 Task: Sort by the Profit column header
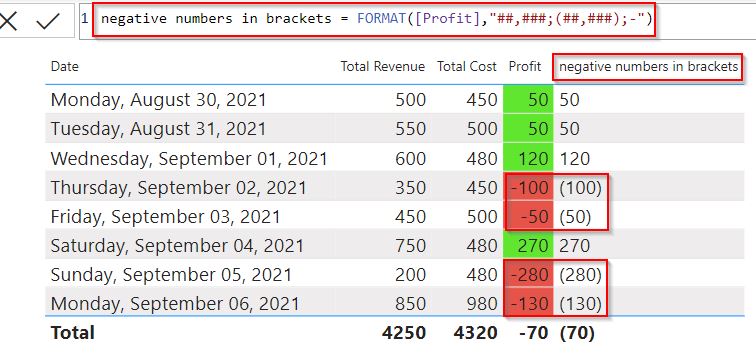click(x=525, y=67)
